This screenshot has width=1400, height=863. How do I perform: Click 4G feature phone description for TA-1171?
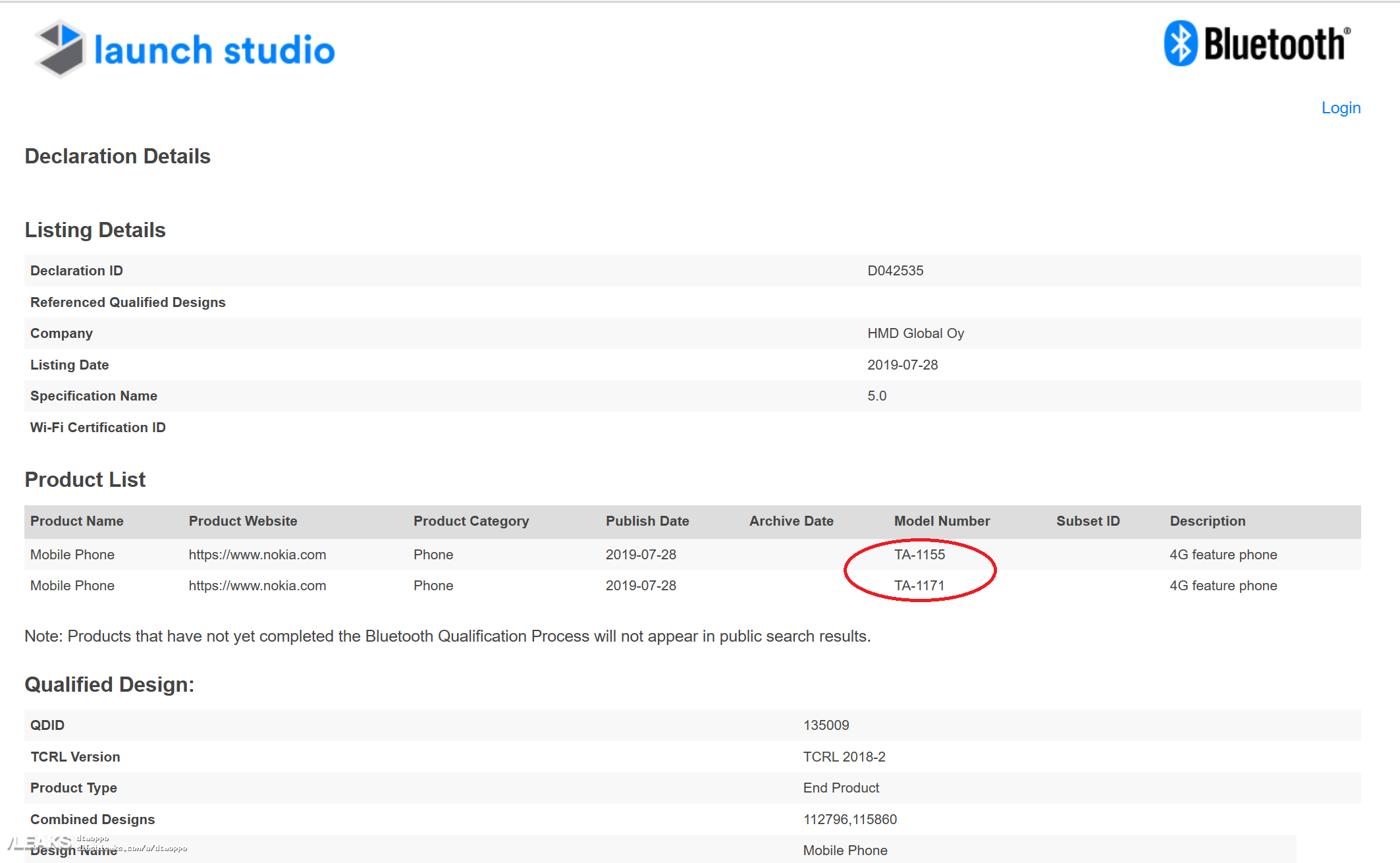pos(1223,586)
